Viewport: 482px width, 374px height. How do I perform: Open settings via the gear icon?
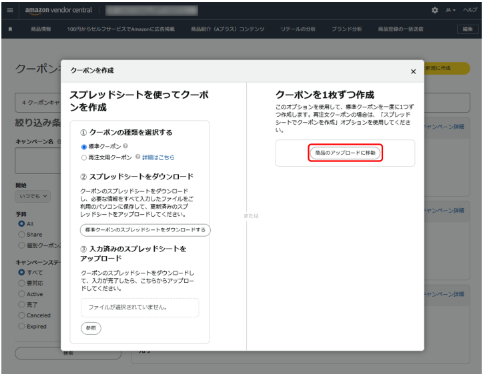(x=435, y=10)
